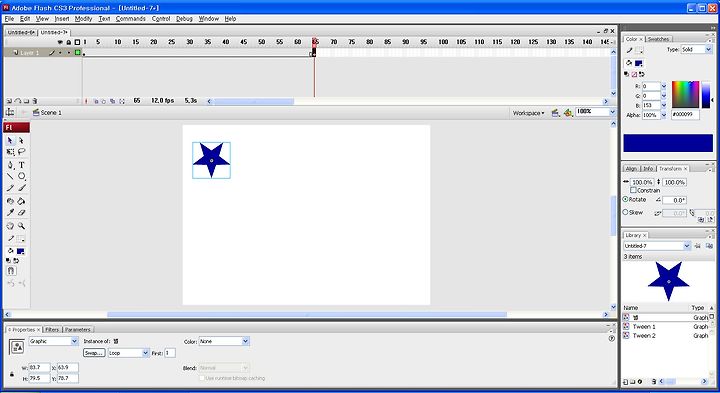
Task: Select the Pen tool
Action: pyautogui.click(x=10, y=165)
